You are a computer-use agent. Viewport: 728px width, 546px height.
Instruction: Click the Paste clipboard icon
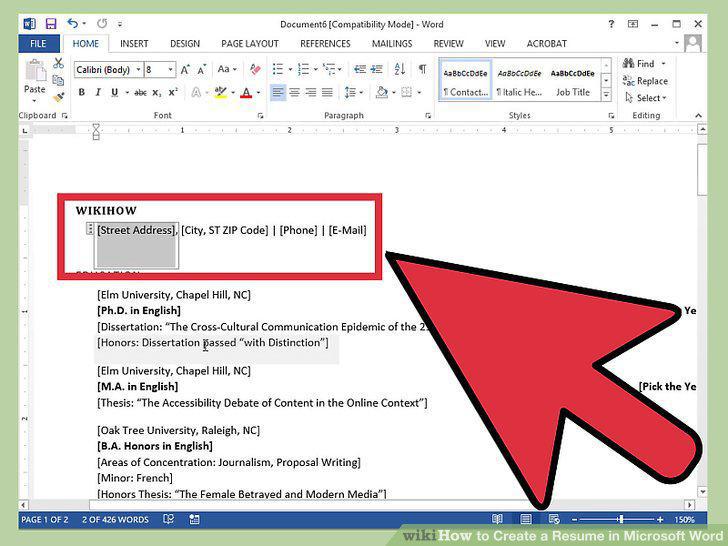click(x=35, y=71)
